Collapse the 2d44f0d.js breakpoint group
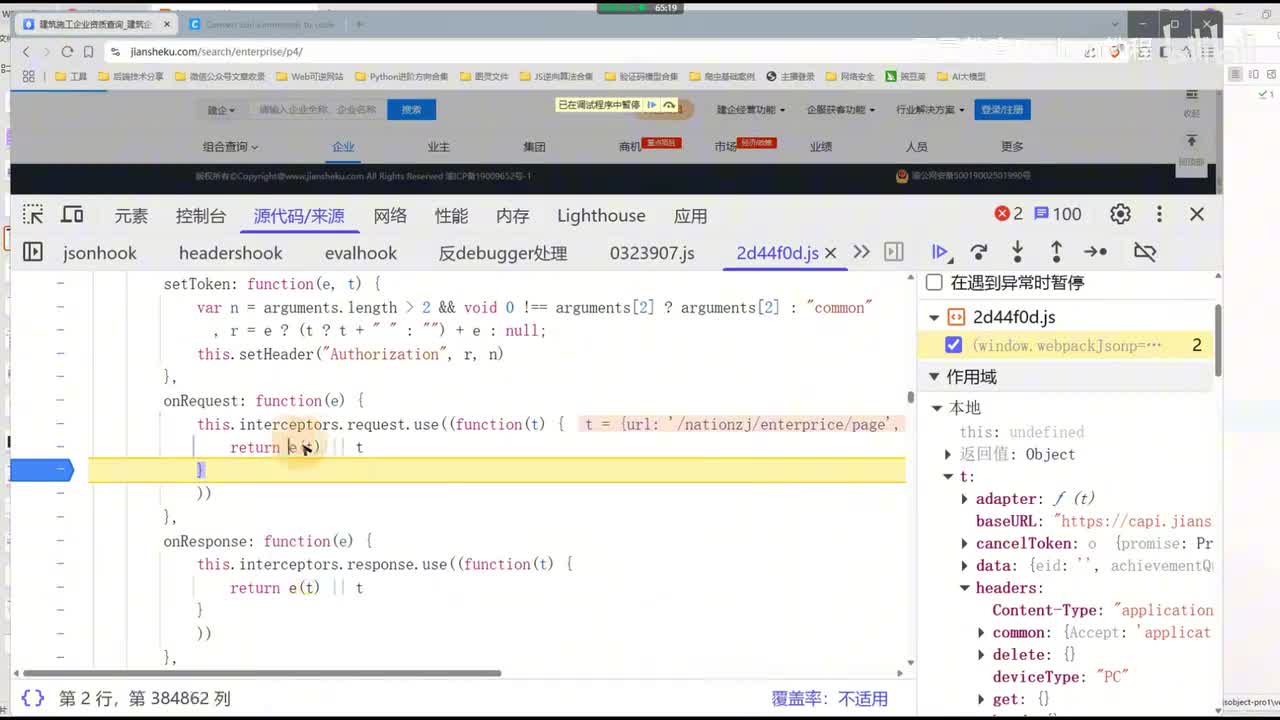The width and height of the screenshot is (1280, 720). point(934,317)
